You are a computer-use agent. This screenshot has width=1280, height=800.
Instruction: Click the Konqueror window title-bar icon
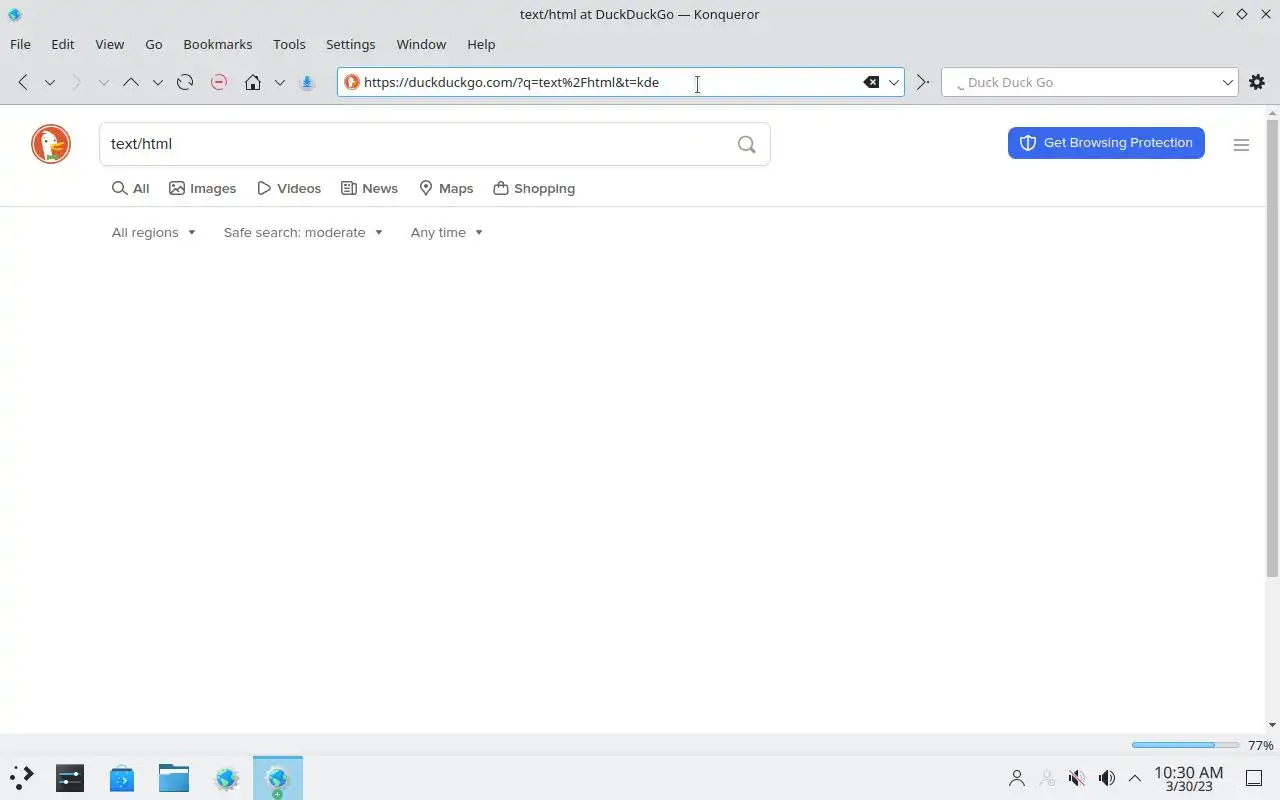pyautogui.click(x=14, y=14)
